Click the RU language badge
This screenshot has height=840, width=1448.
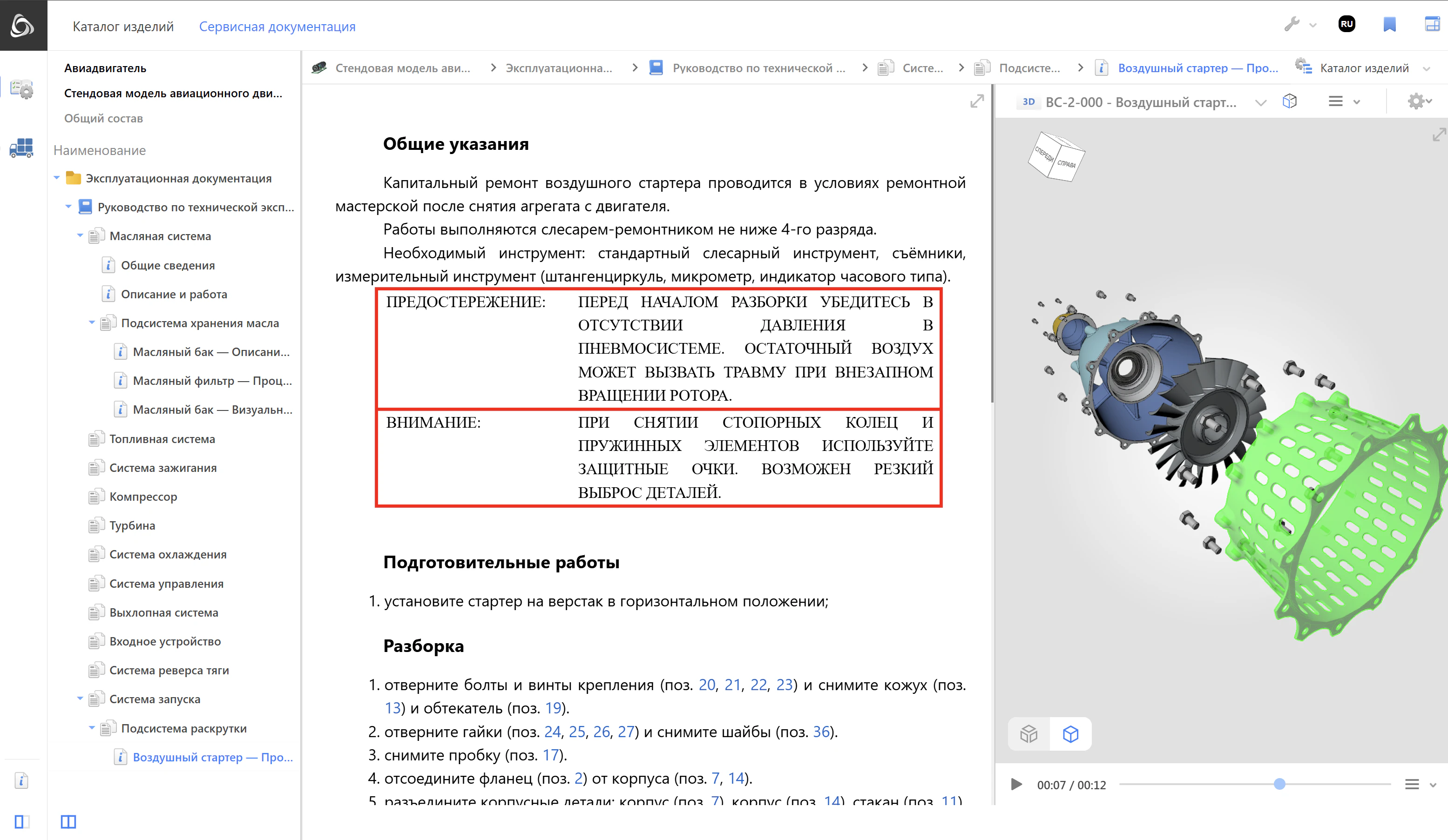click(1347, 25)
